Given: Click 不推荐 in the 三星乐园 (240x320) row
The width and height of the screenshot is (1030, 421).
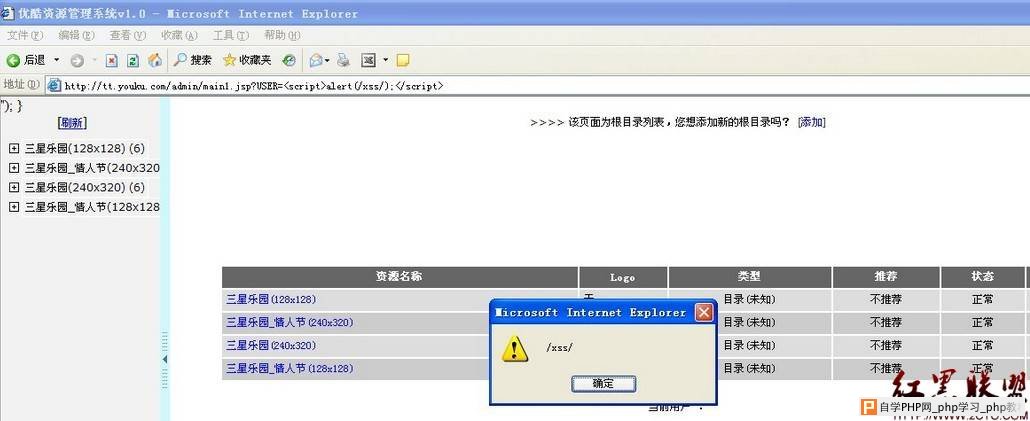Looking at the screenshot, I should 886,345.
